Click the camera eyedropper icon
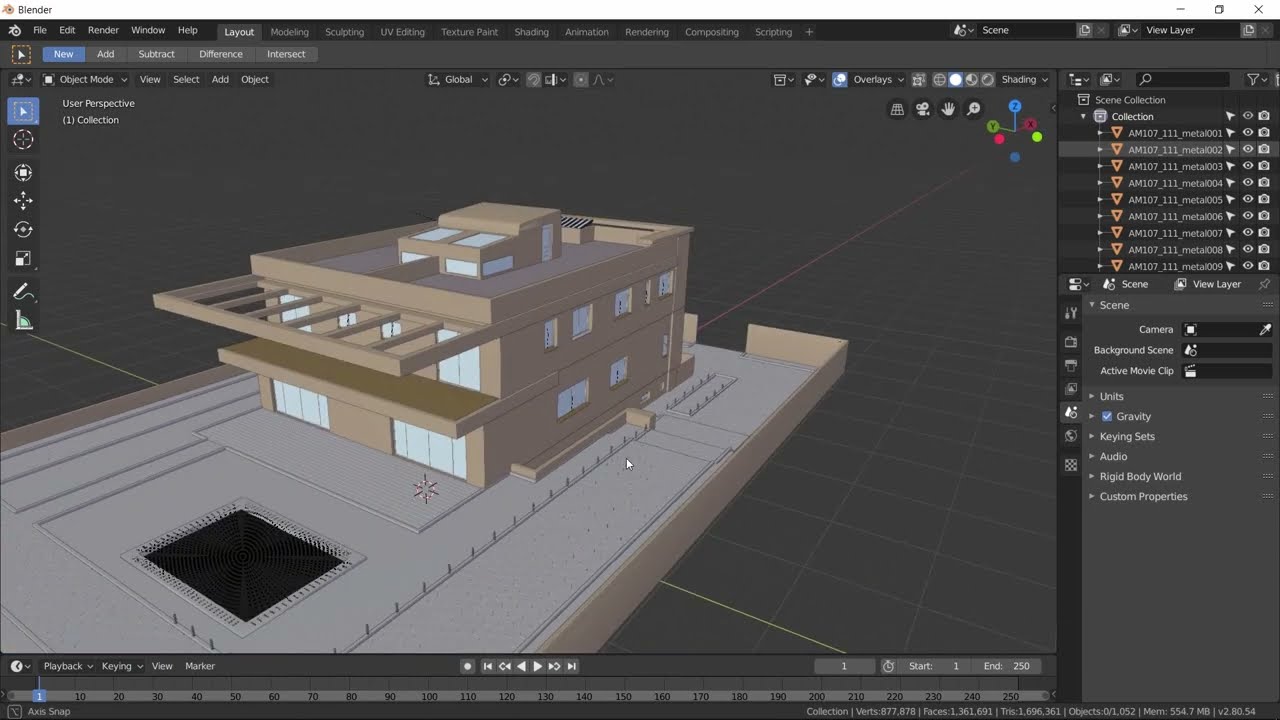This screenshot has width=1280, height=720. 1265,329
